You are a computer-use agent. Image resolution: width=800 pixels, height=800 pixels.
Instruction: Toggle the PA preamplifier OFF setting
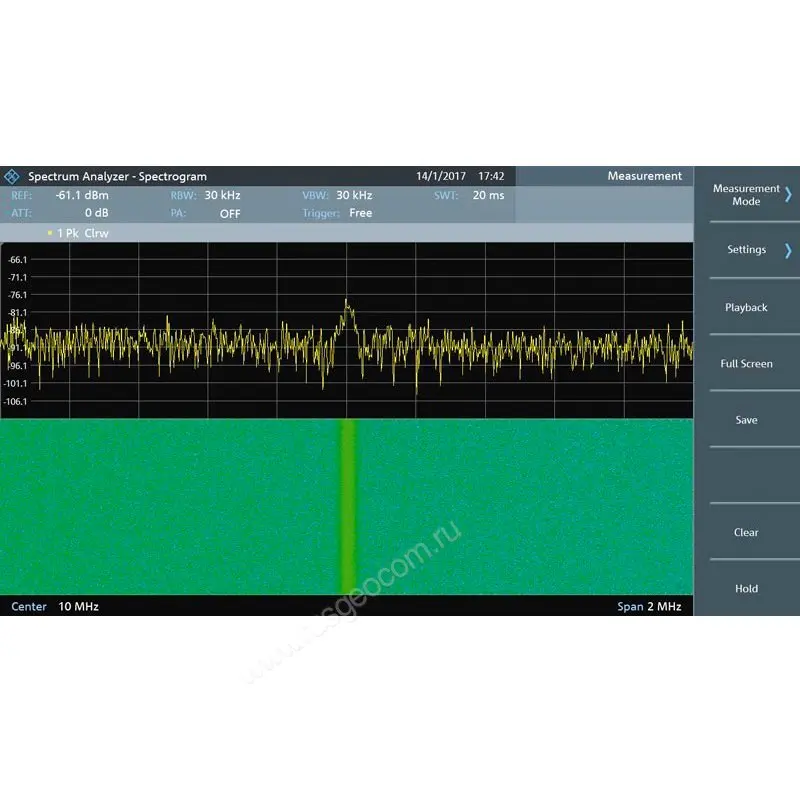[229, 213]
